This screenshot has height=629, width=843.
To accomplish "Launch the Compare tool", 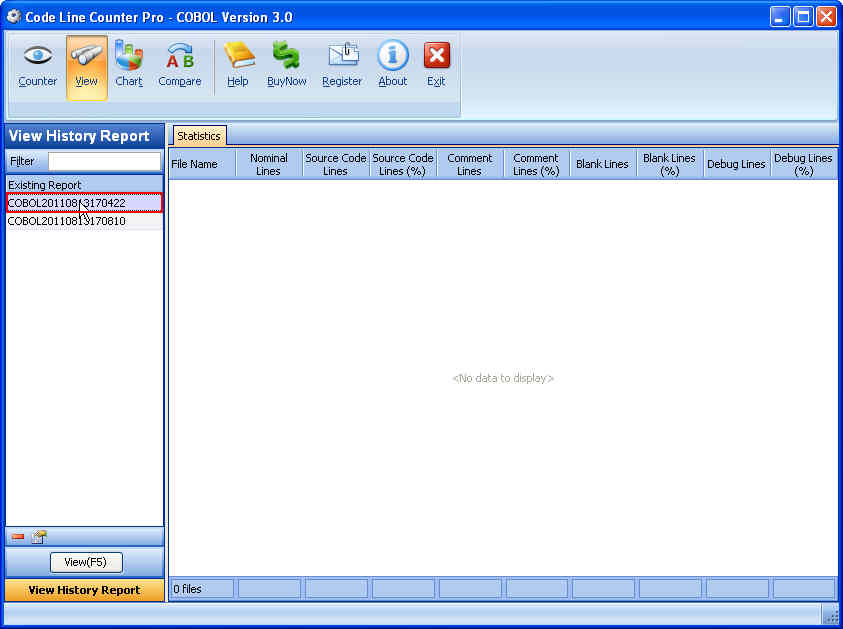I will 180,65.
